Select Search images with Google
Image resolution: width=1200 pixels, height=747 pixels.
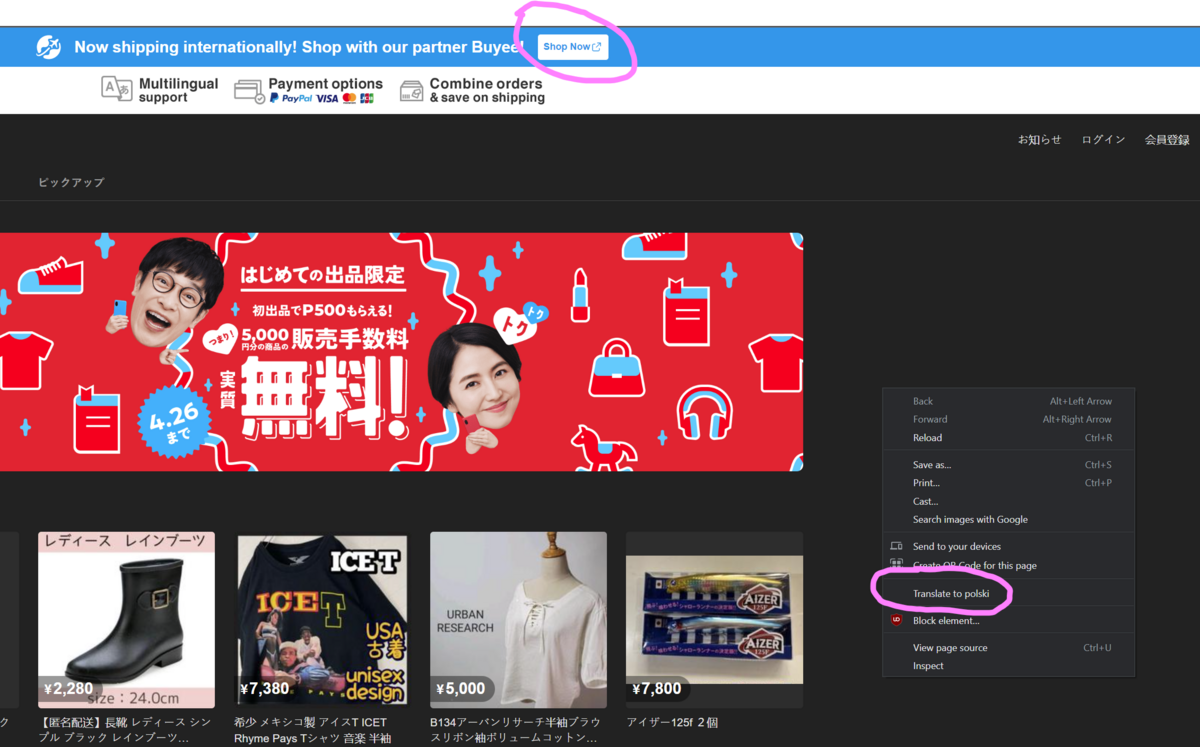tap(1009, 520)
